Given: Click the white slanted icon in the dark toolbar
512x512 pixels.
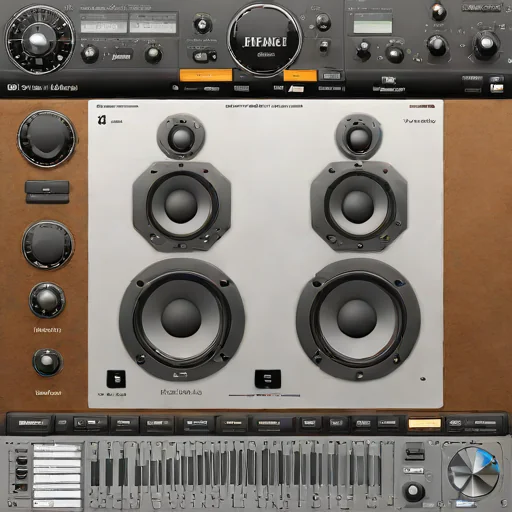Looking at the screenshot, I should [x=296, y=89].
